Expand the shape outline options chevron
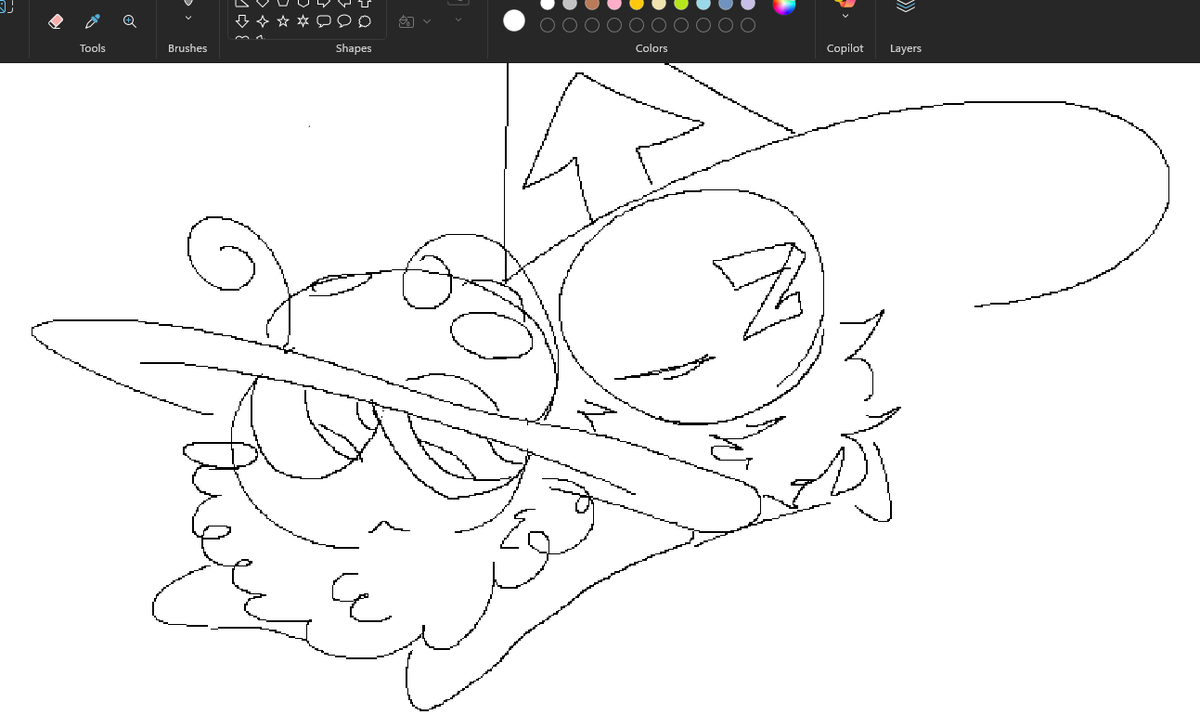Viewport: 1200px width, 715px height. [x=458, y=21]
